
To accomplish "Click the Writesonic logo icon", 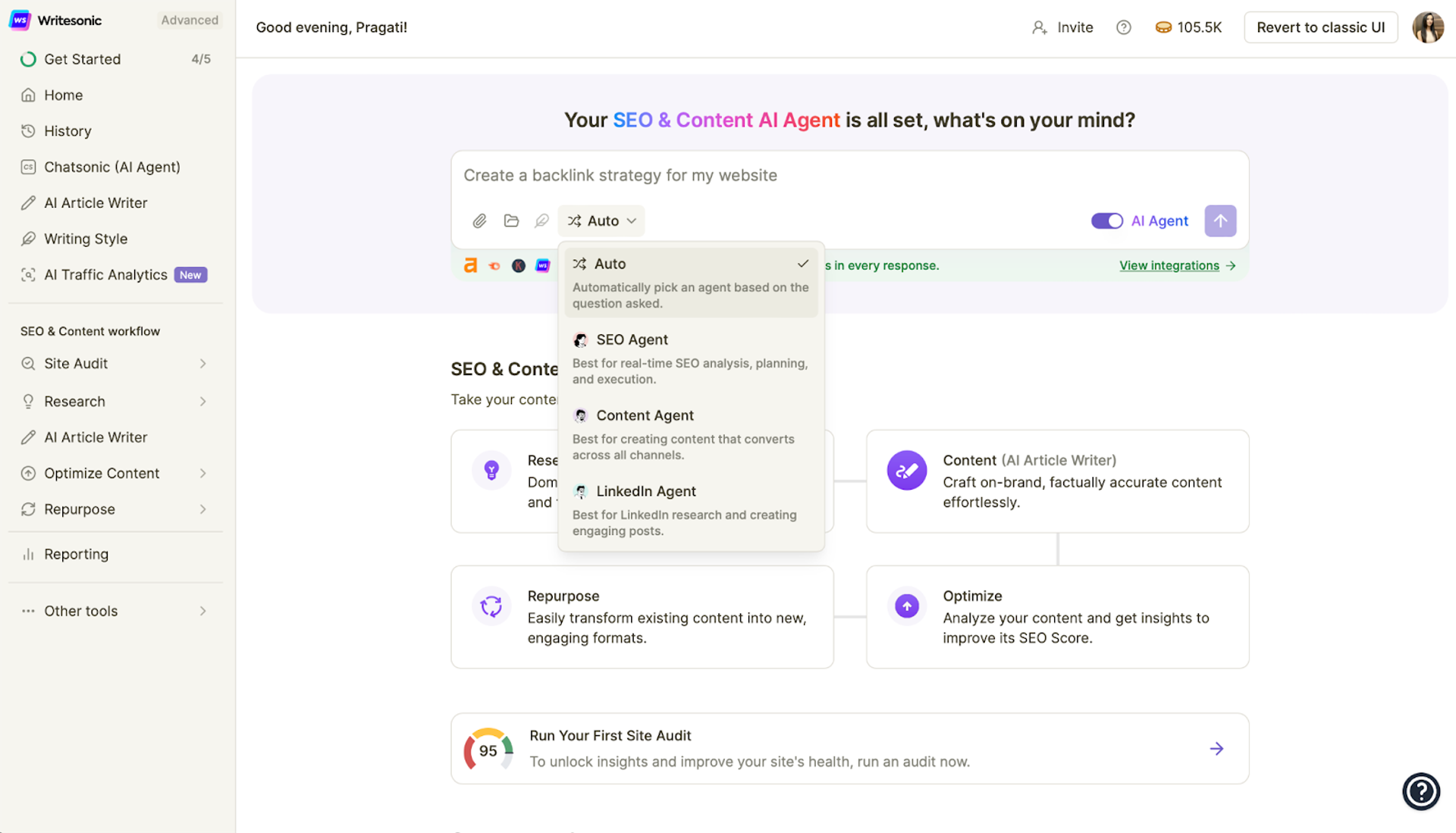I will [x=20, y=20].
